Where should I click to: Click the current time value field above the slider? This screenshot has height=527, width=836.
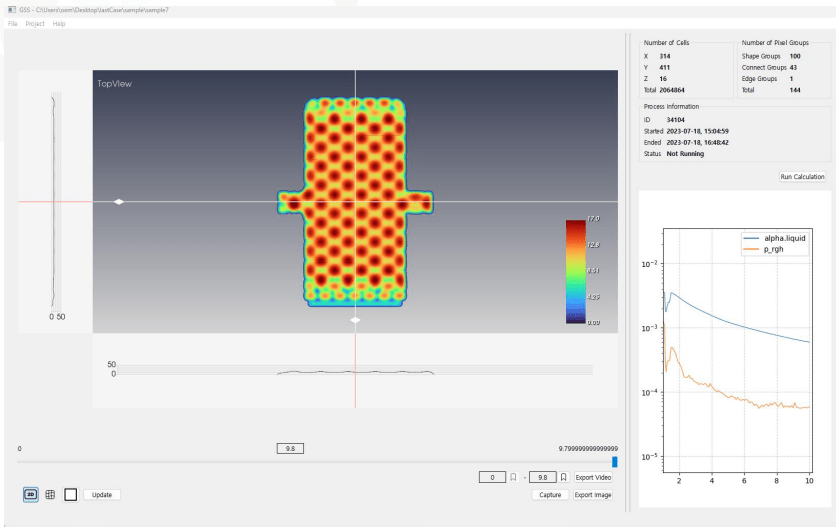[x=290, y=449]
